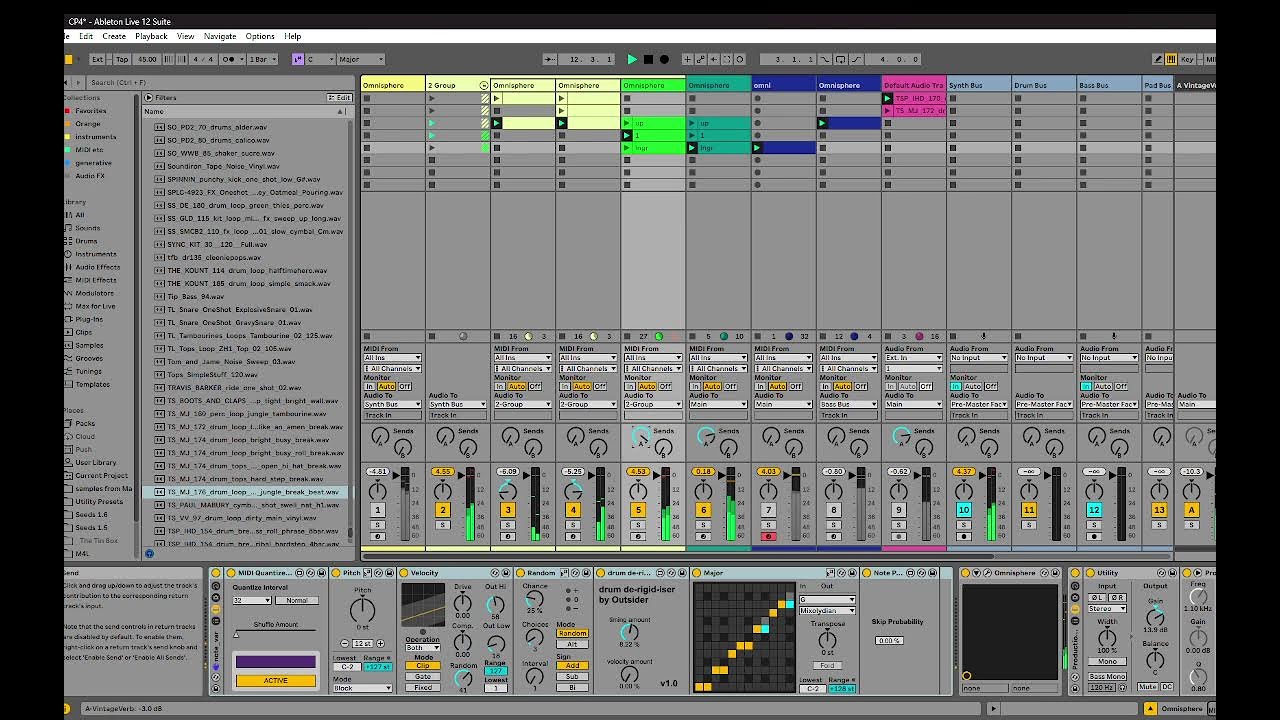
Task: Open the Mixolydian scale dropdown in Scale device
Action: (x=827, y=611)
